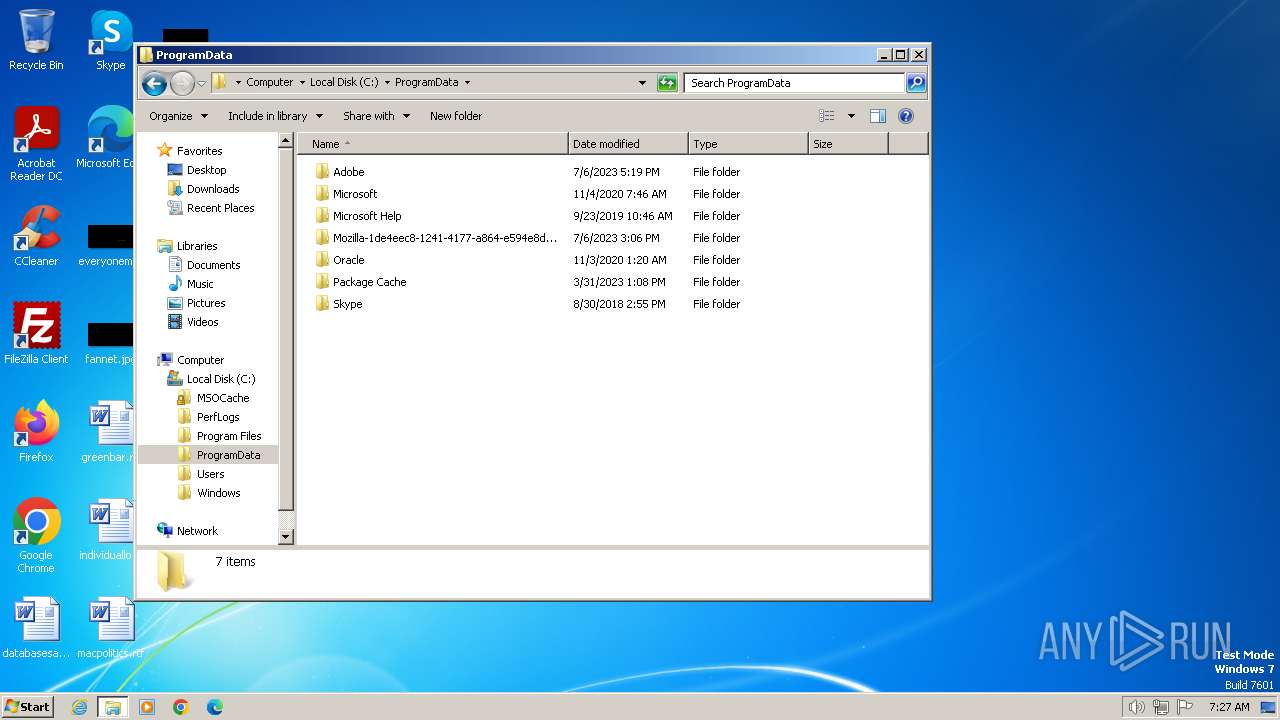Open MSOCache folder in navigation tree
The width and height of the screenshot is (1280, 720).
coord(223,398)
